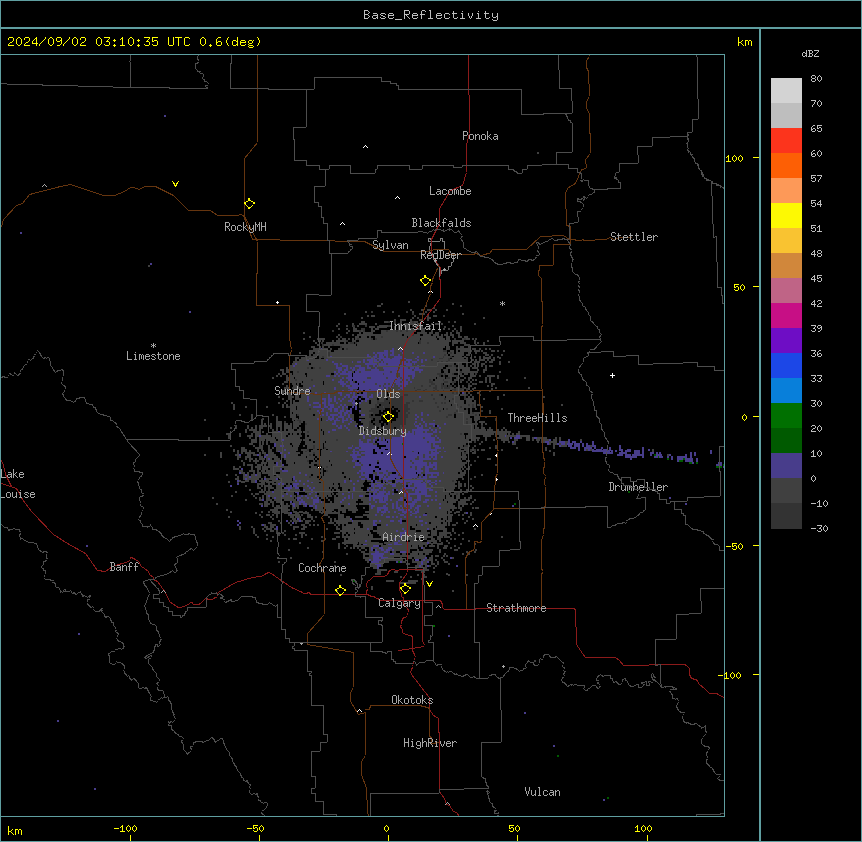Click the Sundre label
The width and height of the screenshot is (862, 842).
(292, 391)
